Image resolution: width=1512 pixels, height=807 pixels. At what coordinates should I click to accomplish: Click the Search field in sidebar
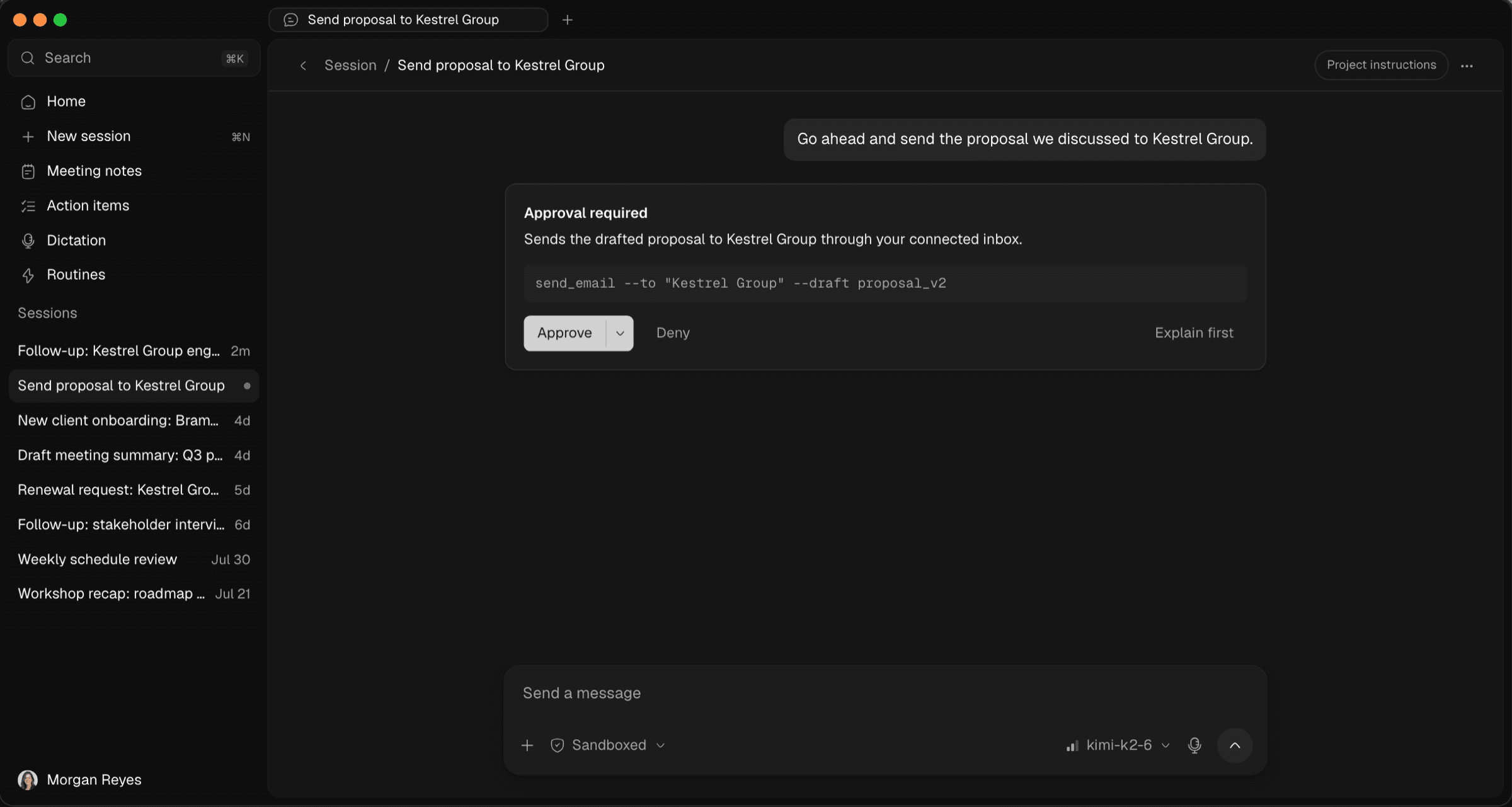(134, 58)
